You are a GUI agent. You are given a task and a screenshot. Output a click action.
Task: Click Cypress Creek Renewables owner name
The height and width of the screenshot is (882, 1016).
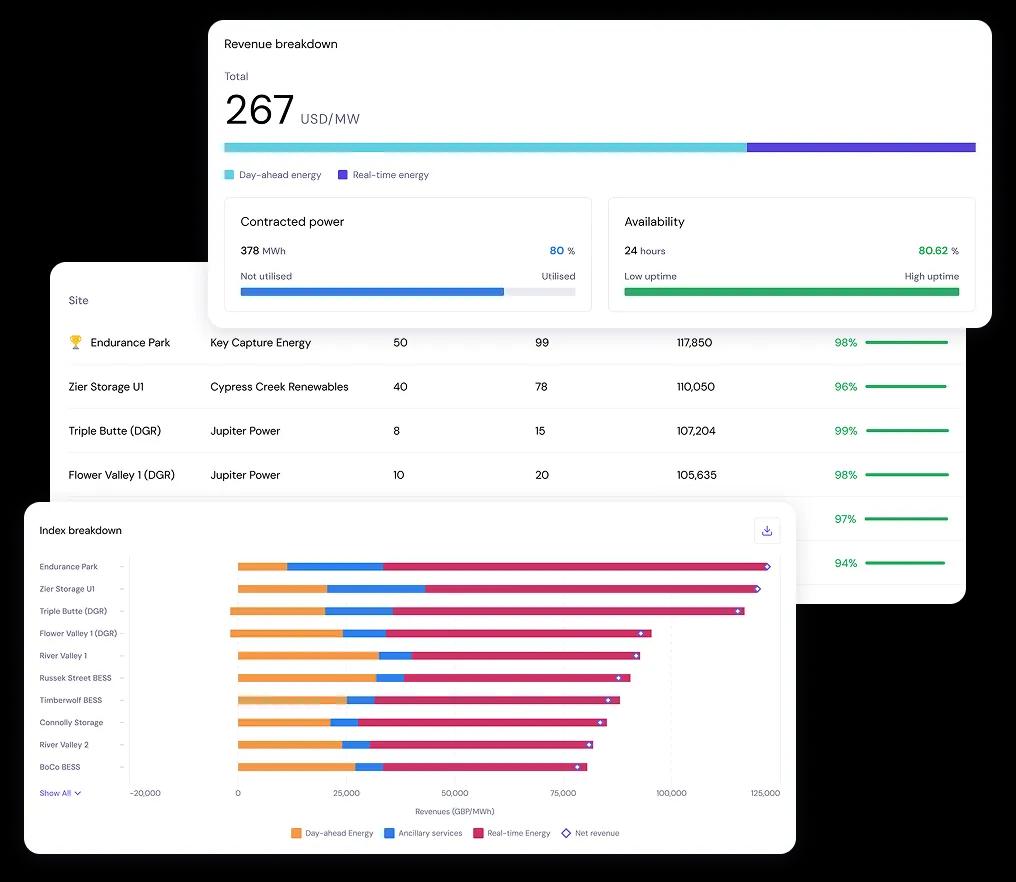[279, 387]
